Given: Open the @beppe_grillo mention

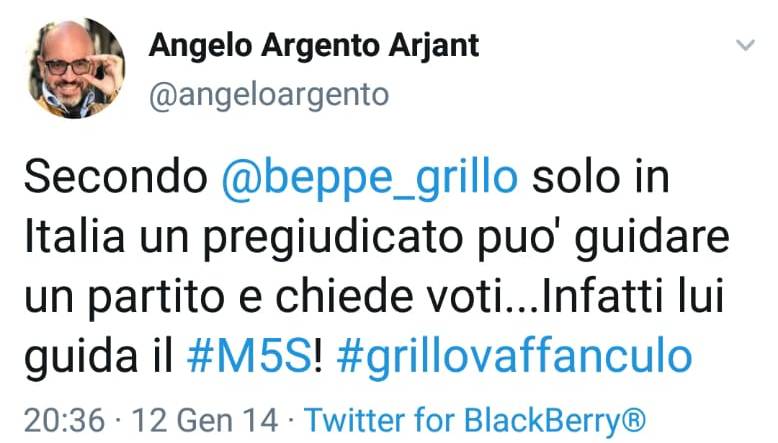Looking at the screenshot, I should tap(370, 179).
